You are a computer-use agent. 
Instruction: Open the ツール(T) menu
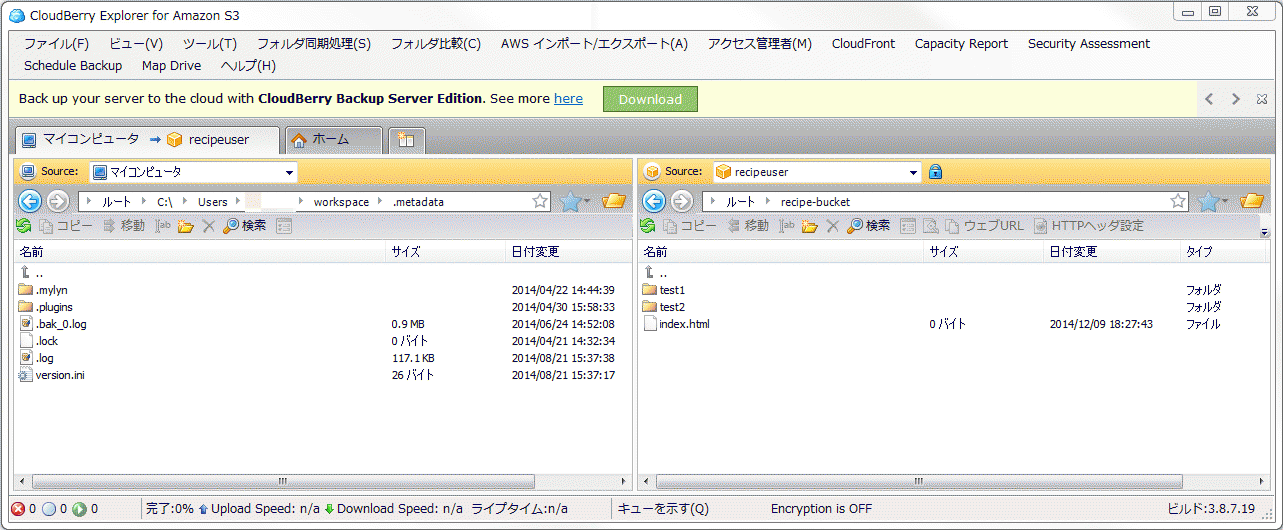point(210,44)
